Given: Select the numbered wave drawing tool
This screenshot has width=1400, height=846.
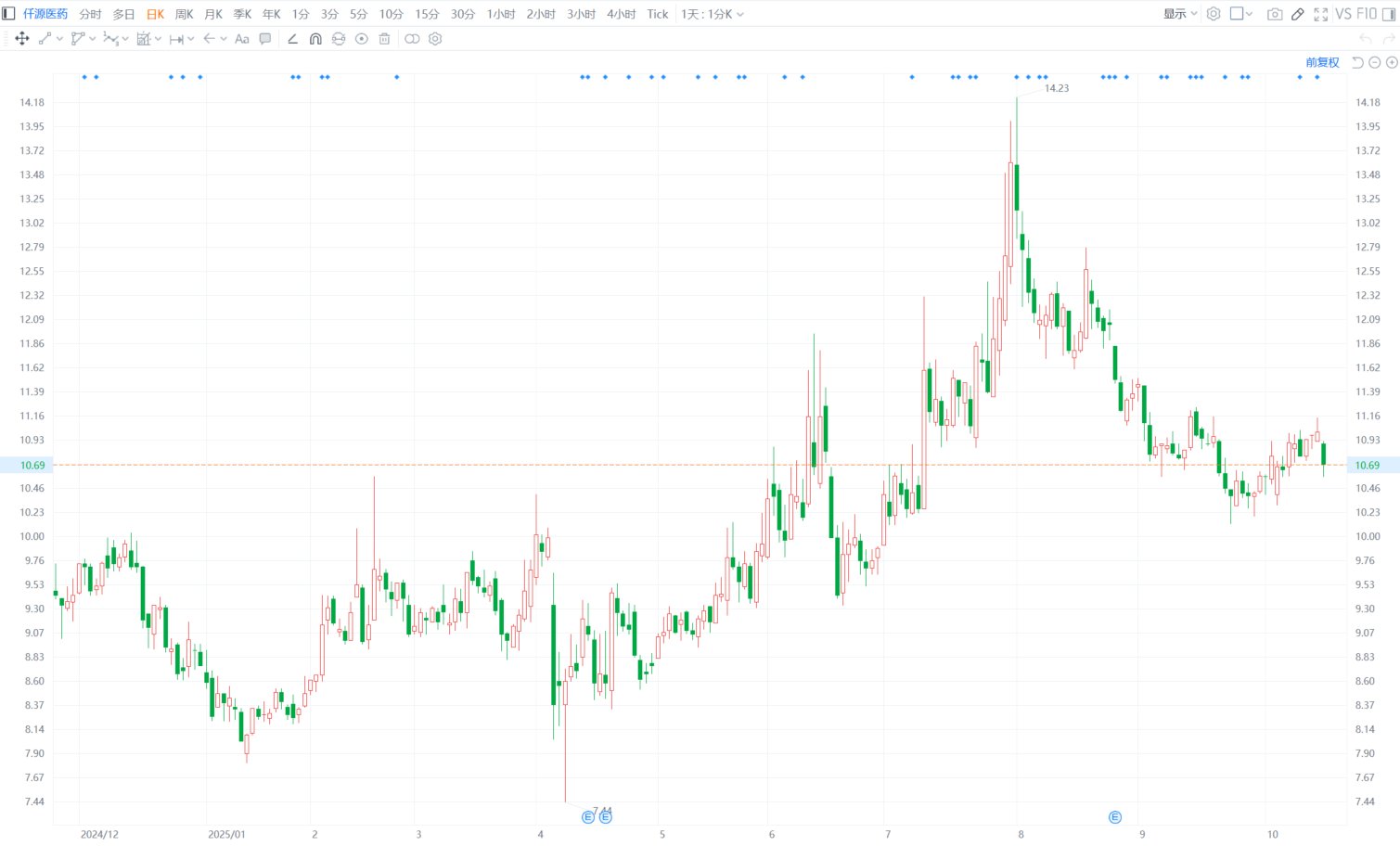Looking at the screenshot, I should pyautogui.click(x=110, y=39).
